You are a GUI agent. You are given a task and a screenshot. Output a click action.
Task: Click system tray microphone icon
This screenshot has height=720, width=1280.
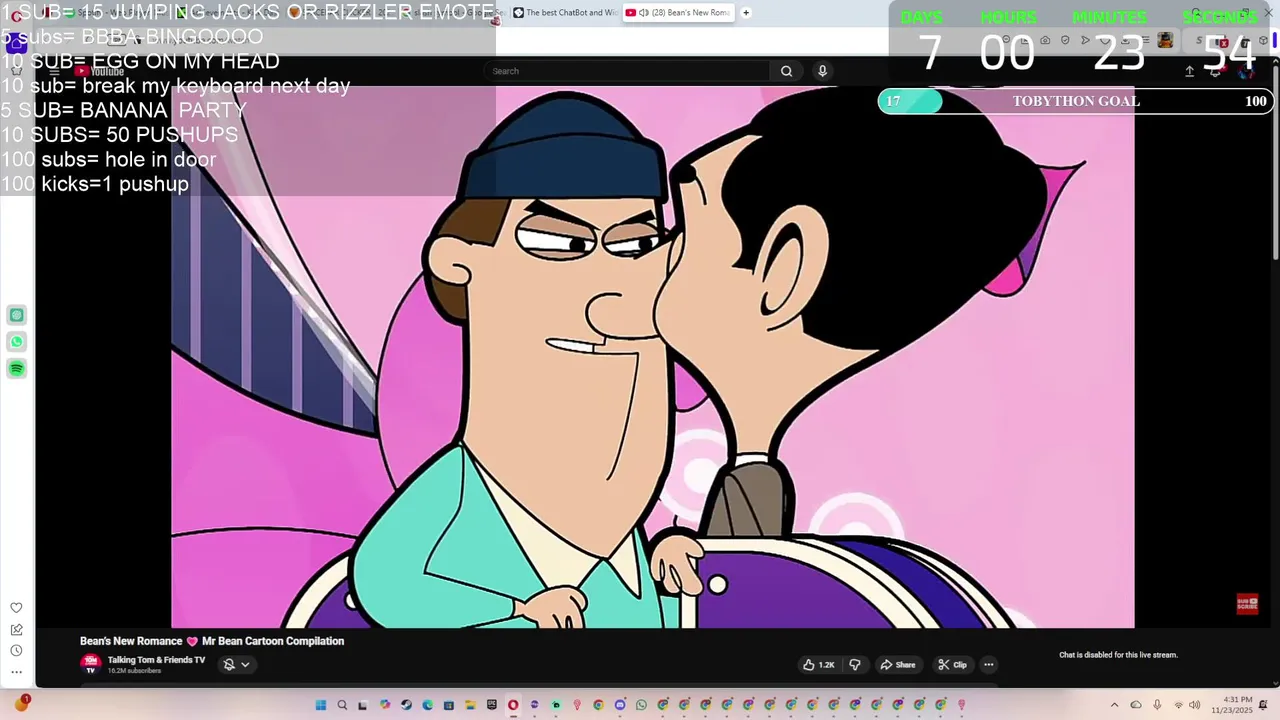click(x=1157, y=705)
